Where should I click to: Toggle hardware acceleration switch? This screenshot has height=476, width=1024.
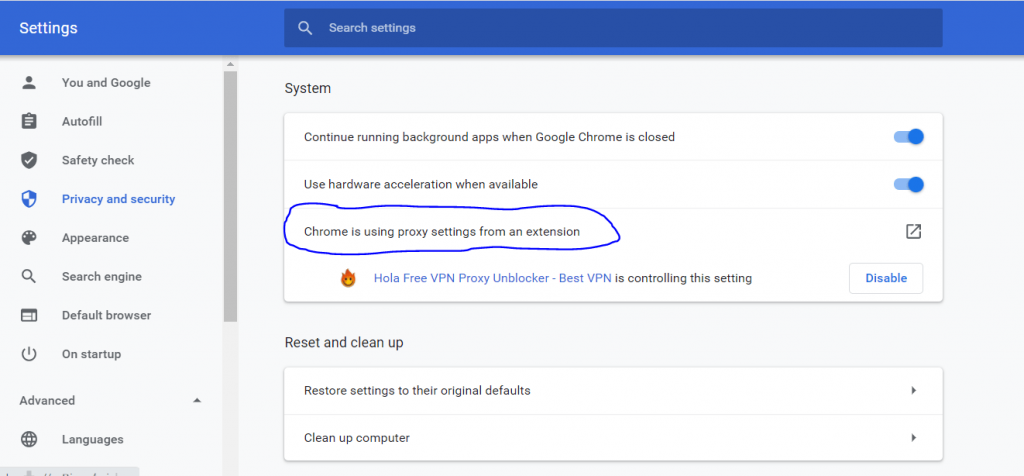click(908, 185)
